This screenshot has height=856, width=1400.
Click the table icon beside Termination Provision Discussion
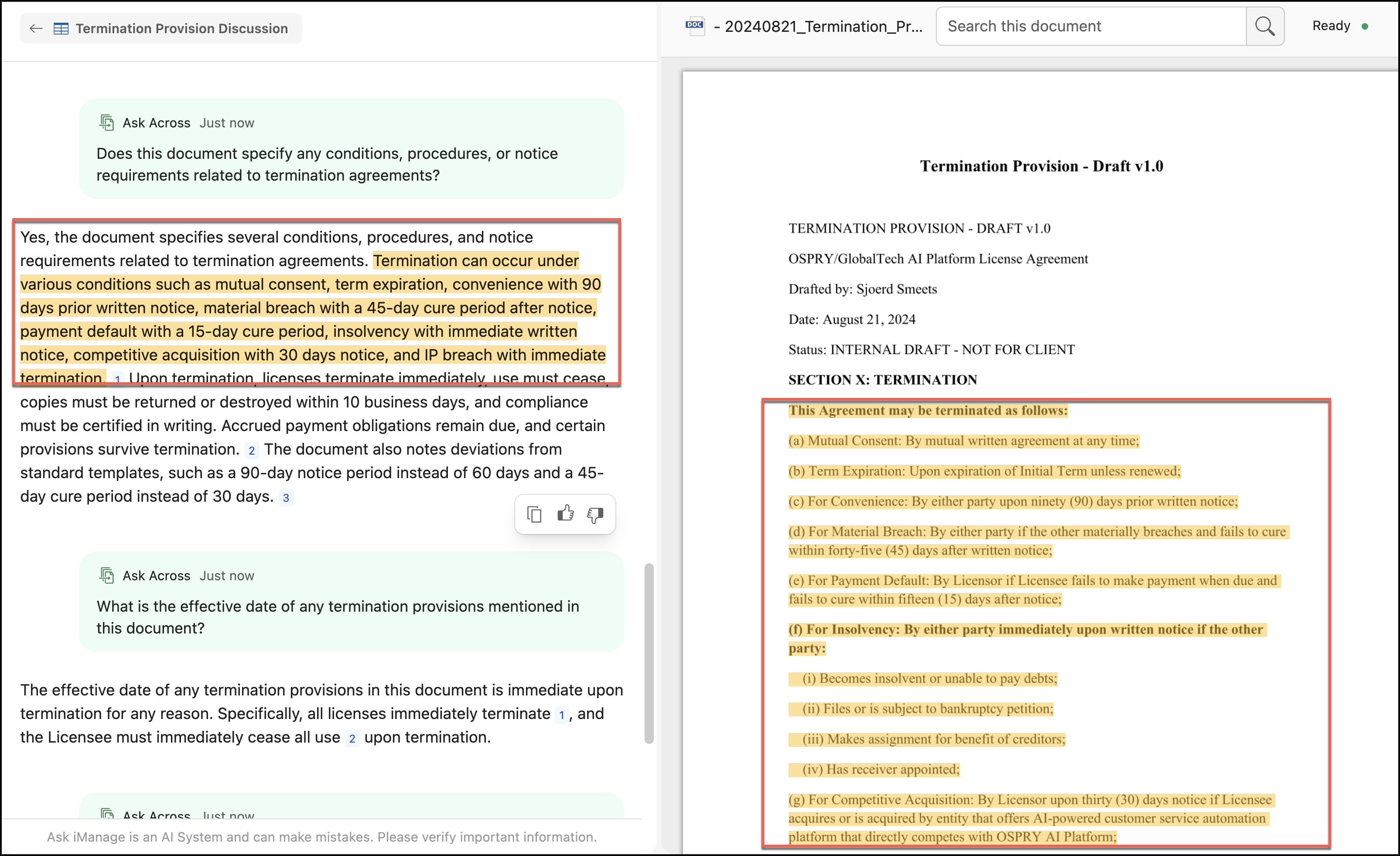(x=61, y=28)
